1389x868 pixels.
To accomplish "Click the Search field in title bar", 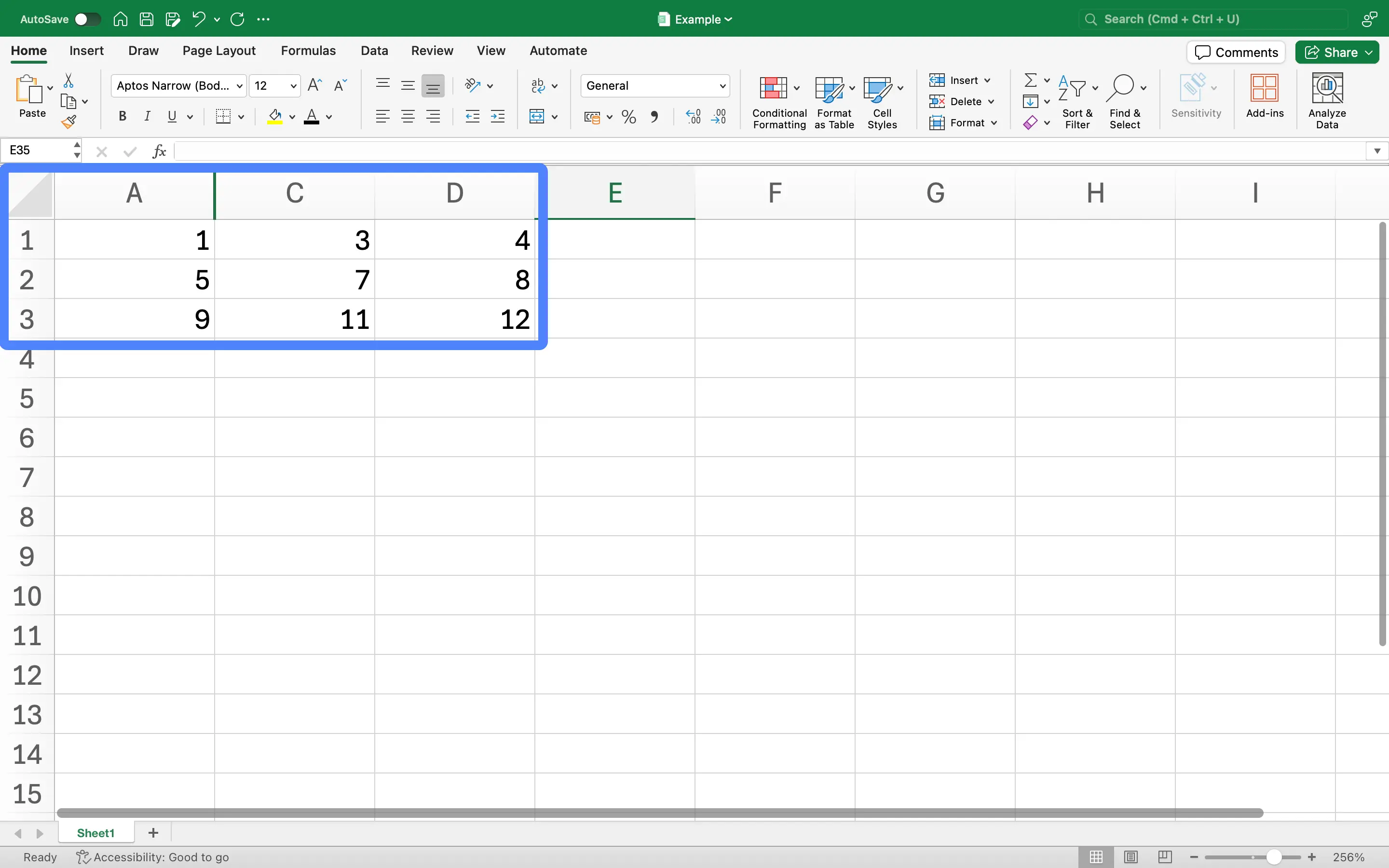I will [1212, 19].
